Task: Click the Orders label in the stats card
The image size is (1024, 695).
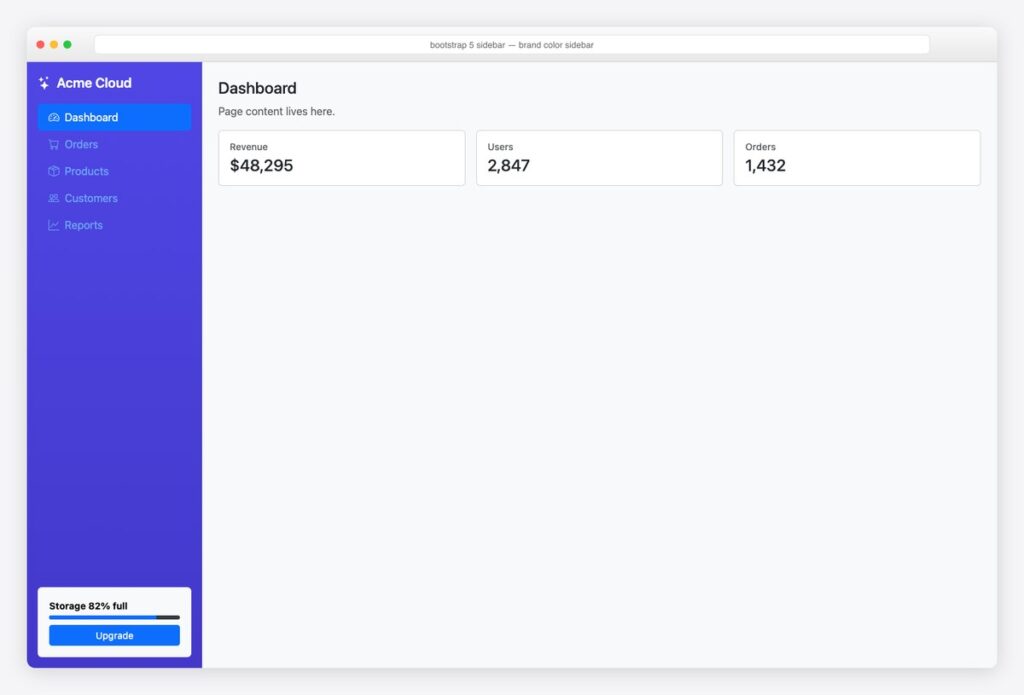Action: 760,147
